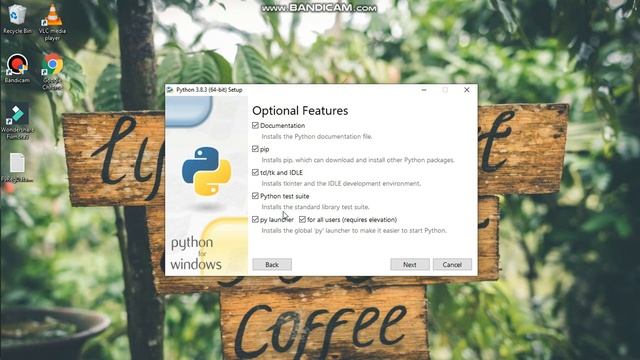Click the global 'py' launcher description
The image size is (640, 360).
tap(354, 231)
